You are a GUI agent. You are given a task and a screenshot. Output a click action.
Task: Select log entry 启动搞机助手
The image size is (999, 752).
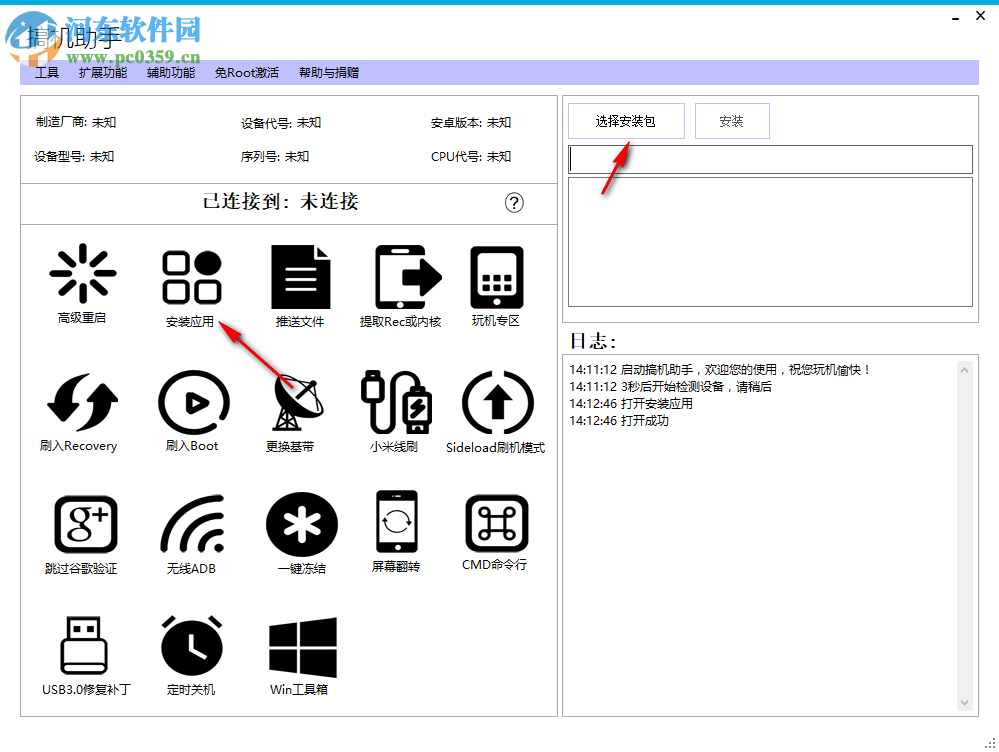[720, 370]
